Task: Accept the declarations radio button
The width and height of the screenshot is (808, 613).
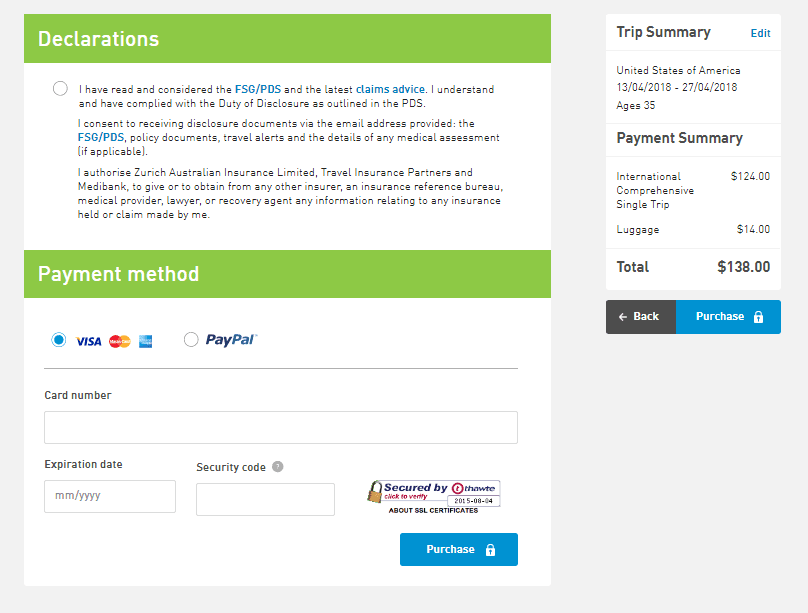Action: tap(61, 89)
